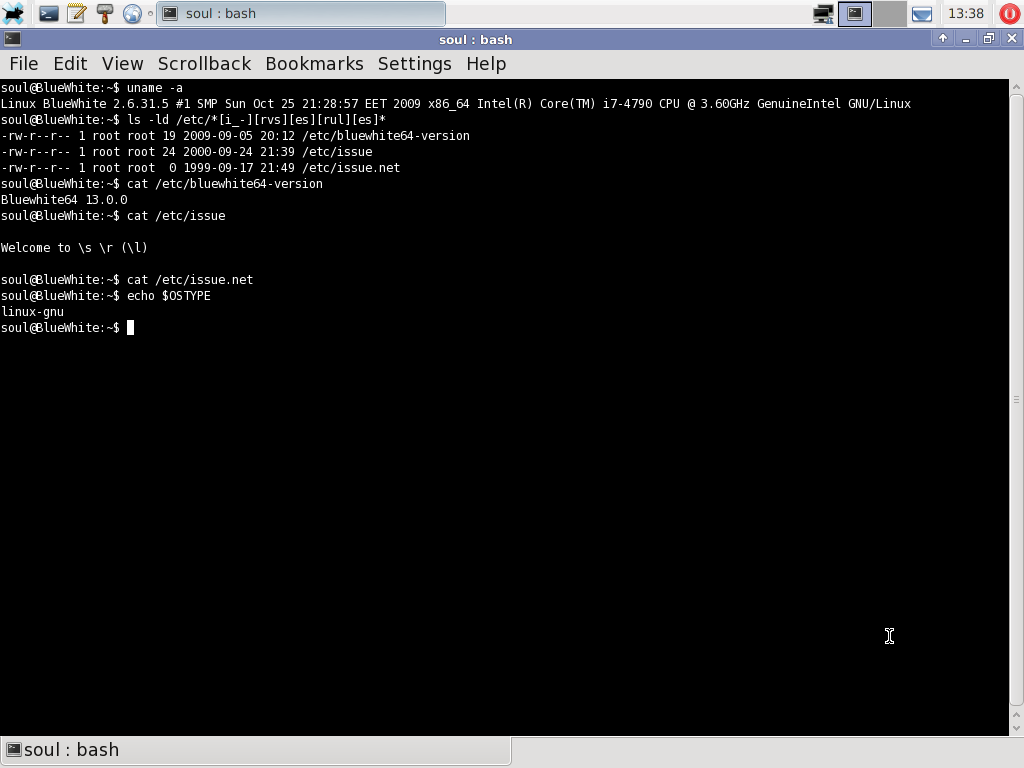Click 'Bluewhite64 13.0.0' output line

[64, 200]
